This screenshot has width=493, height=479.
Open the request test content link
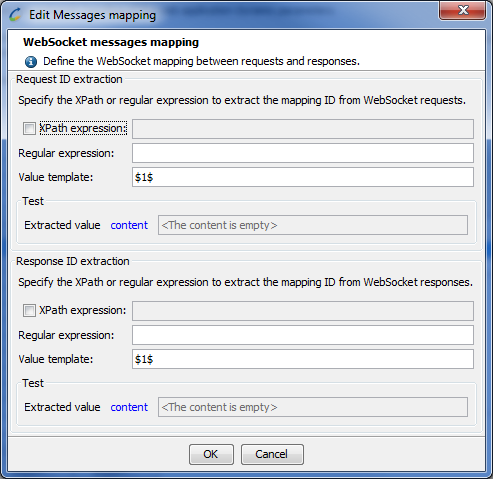tap(129, 225)
